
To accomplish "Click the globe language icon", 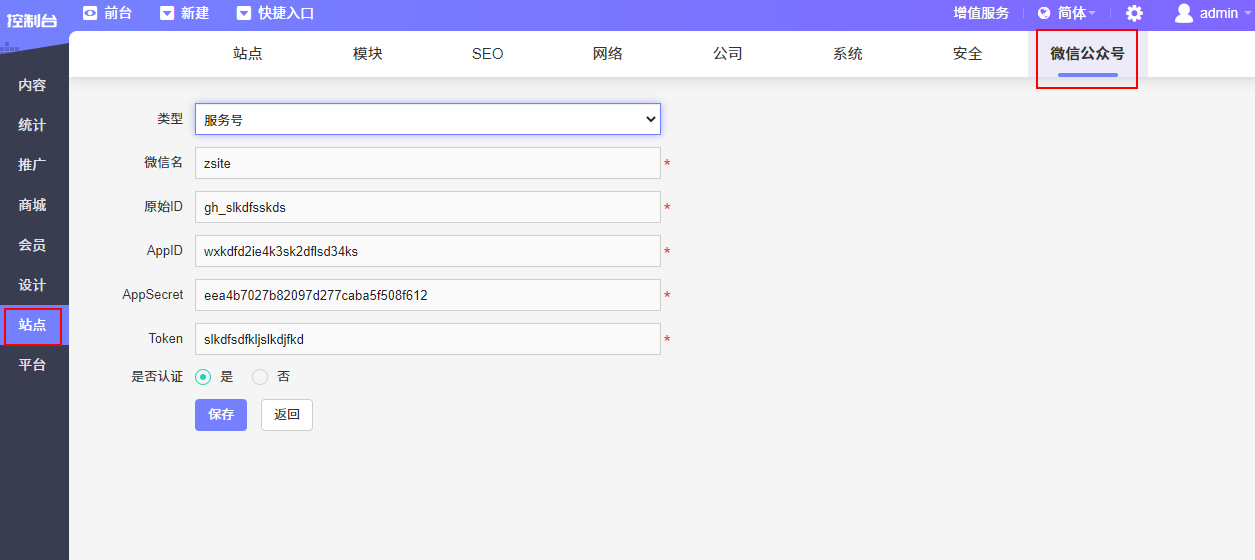I will (x=1044, y=13).
